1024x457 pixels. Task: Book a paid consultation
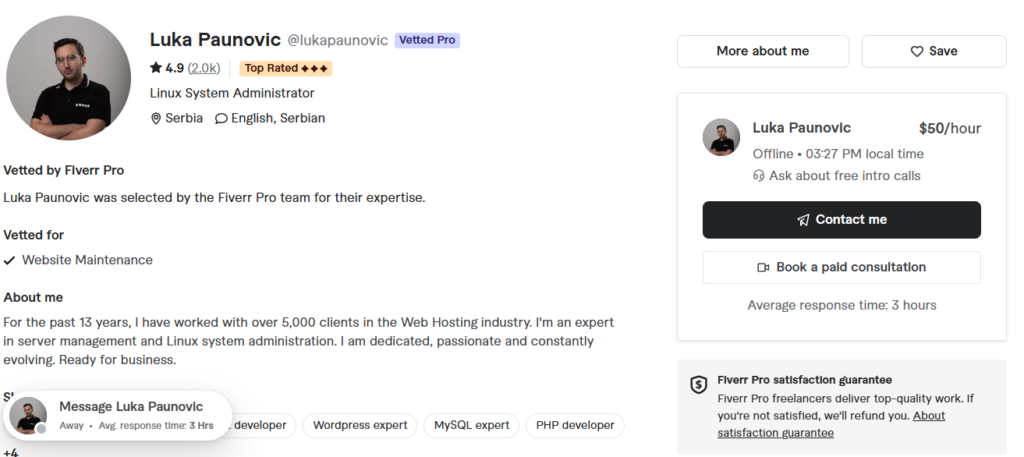(x=841, y=268)
